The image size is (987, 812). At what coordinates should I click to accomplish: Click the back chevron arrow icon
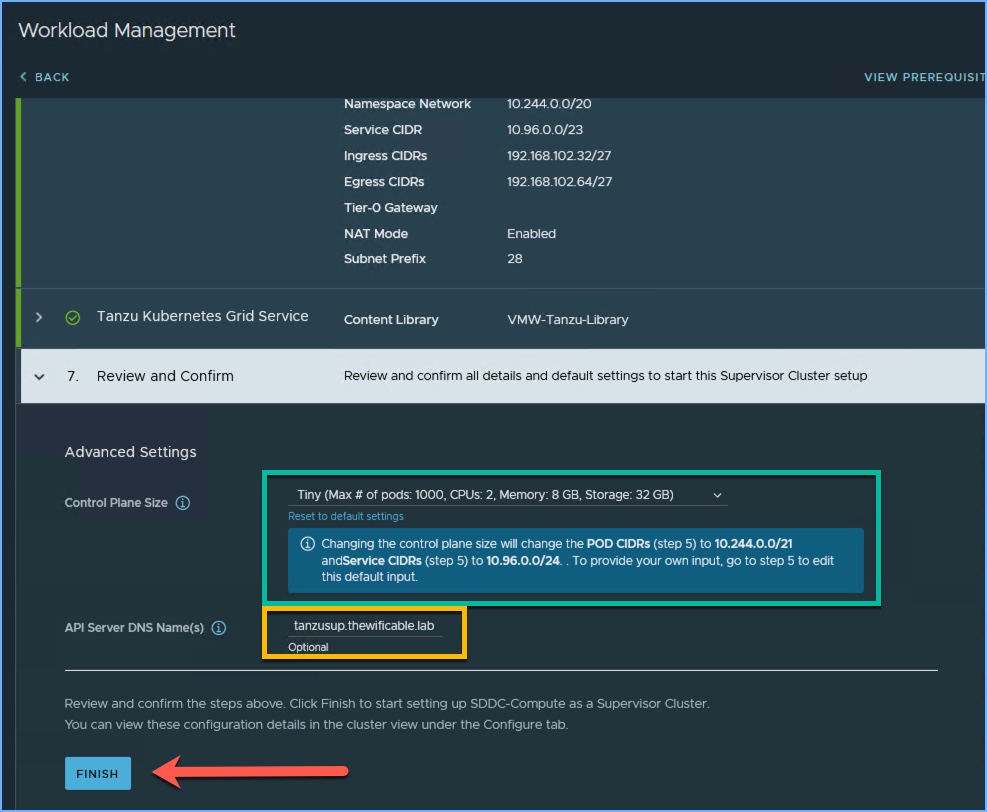point(23,77)
